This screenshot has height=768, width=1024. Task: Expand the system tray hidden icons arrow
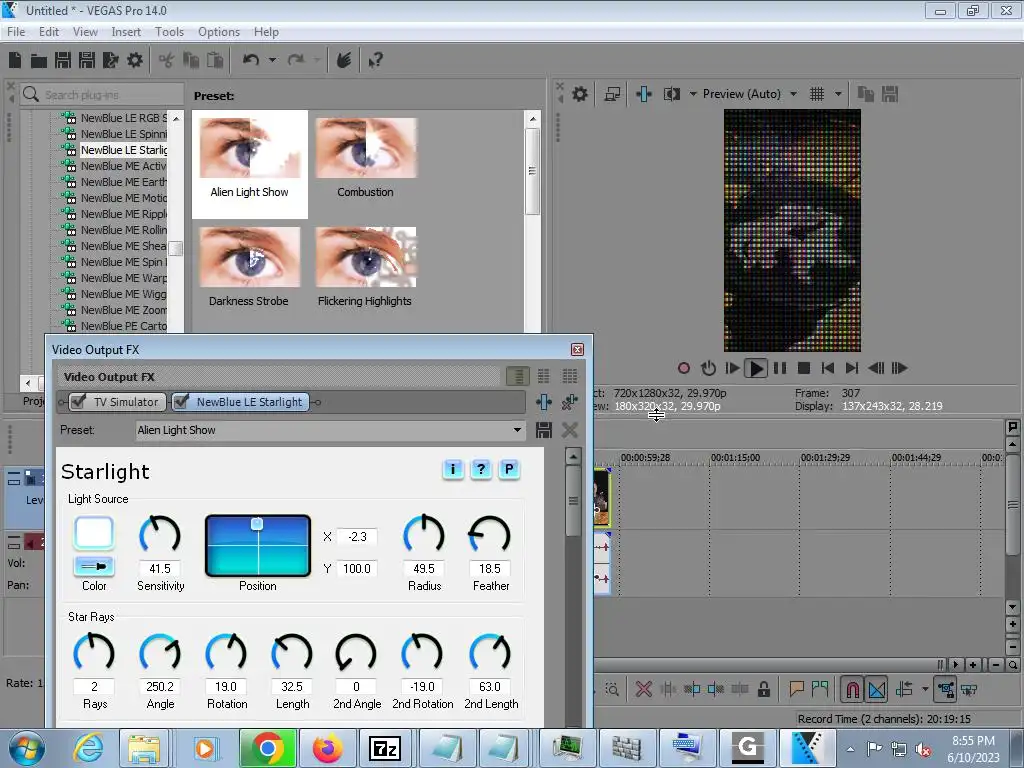tap(850, 749)
